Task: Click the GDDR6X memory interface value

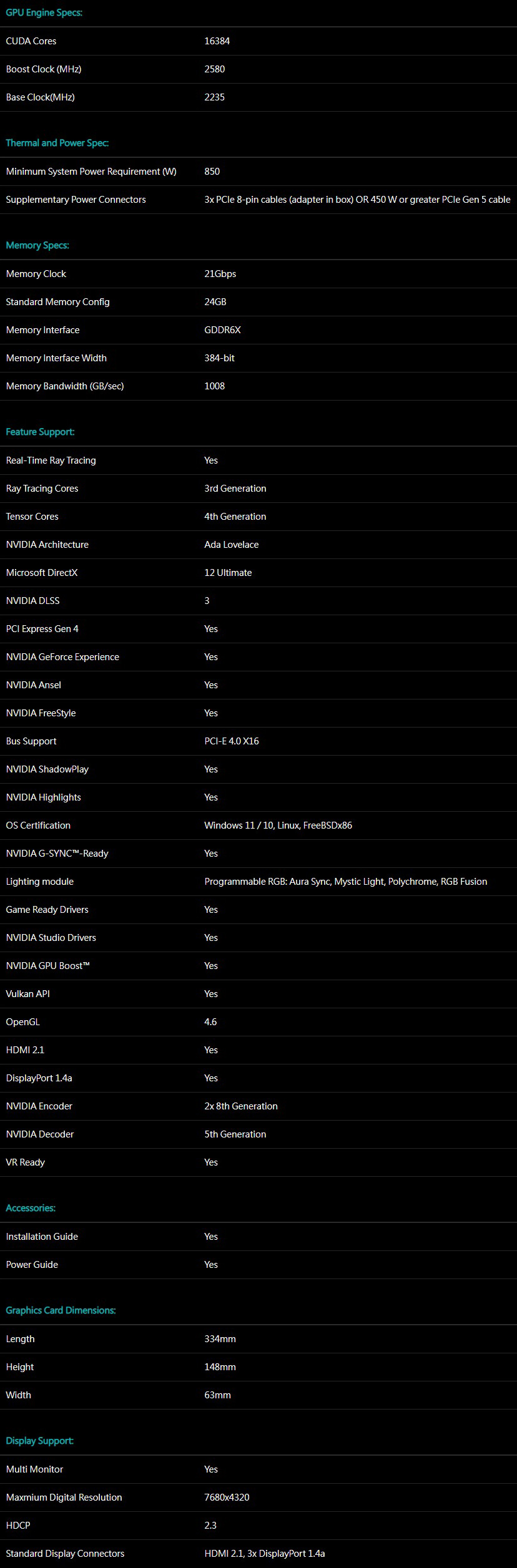Action: pos(222,330)
